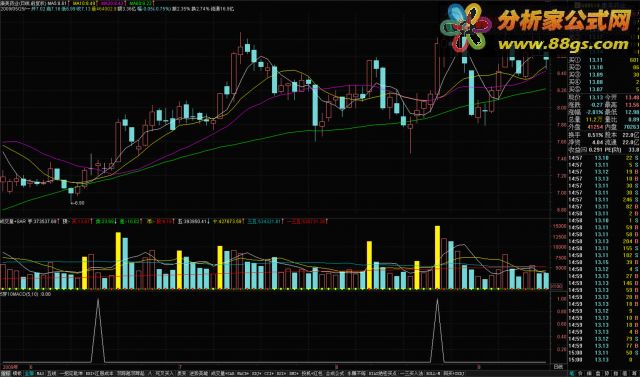This screenshot has height=377, width=640.
Task: Switch to the 逆势英雄 formula tab
Action: (198, 373)
